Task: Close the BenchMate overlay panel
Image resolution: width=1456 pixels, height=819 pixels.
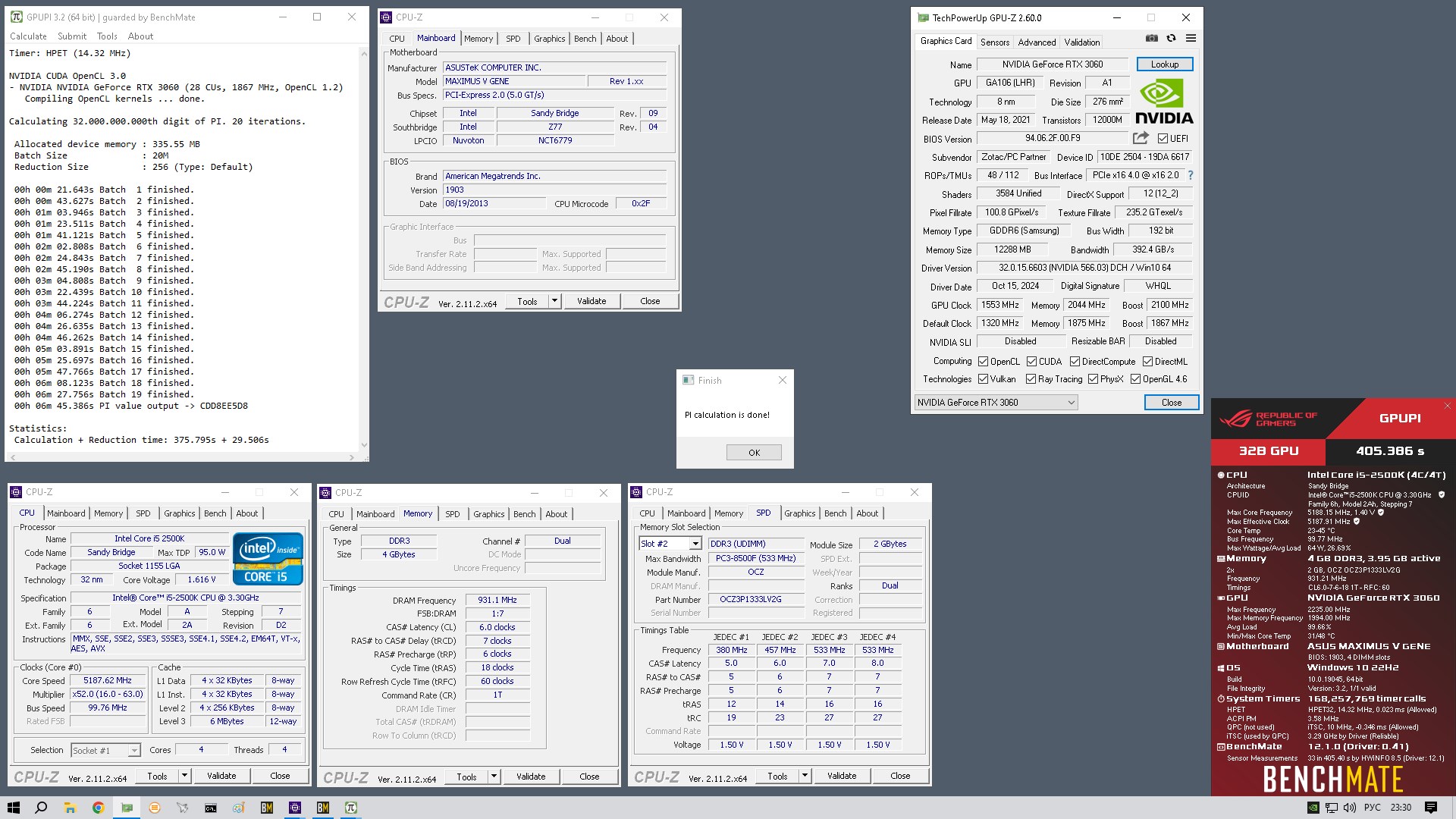Action: [x=1447, y=406]
